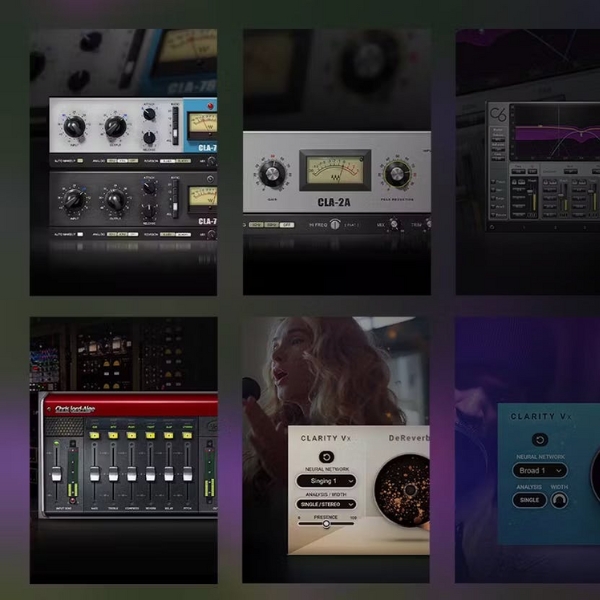Screen dimensions: 600x600
Task: Click the Attack knob on black CLA-76
Action: (x=149, y=187)
